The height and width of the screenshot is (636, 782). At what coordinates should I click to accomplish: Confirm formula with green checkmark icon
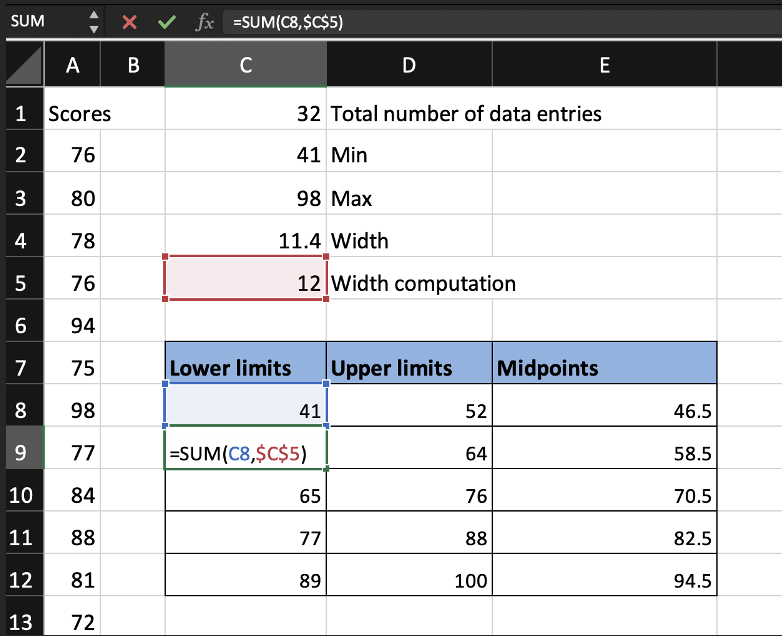[x=166, y=21]
